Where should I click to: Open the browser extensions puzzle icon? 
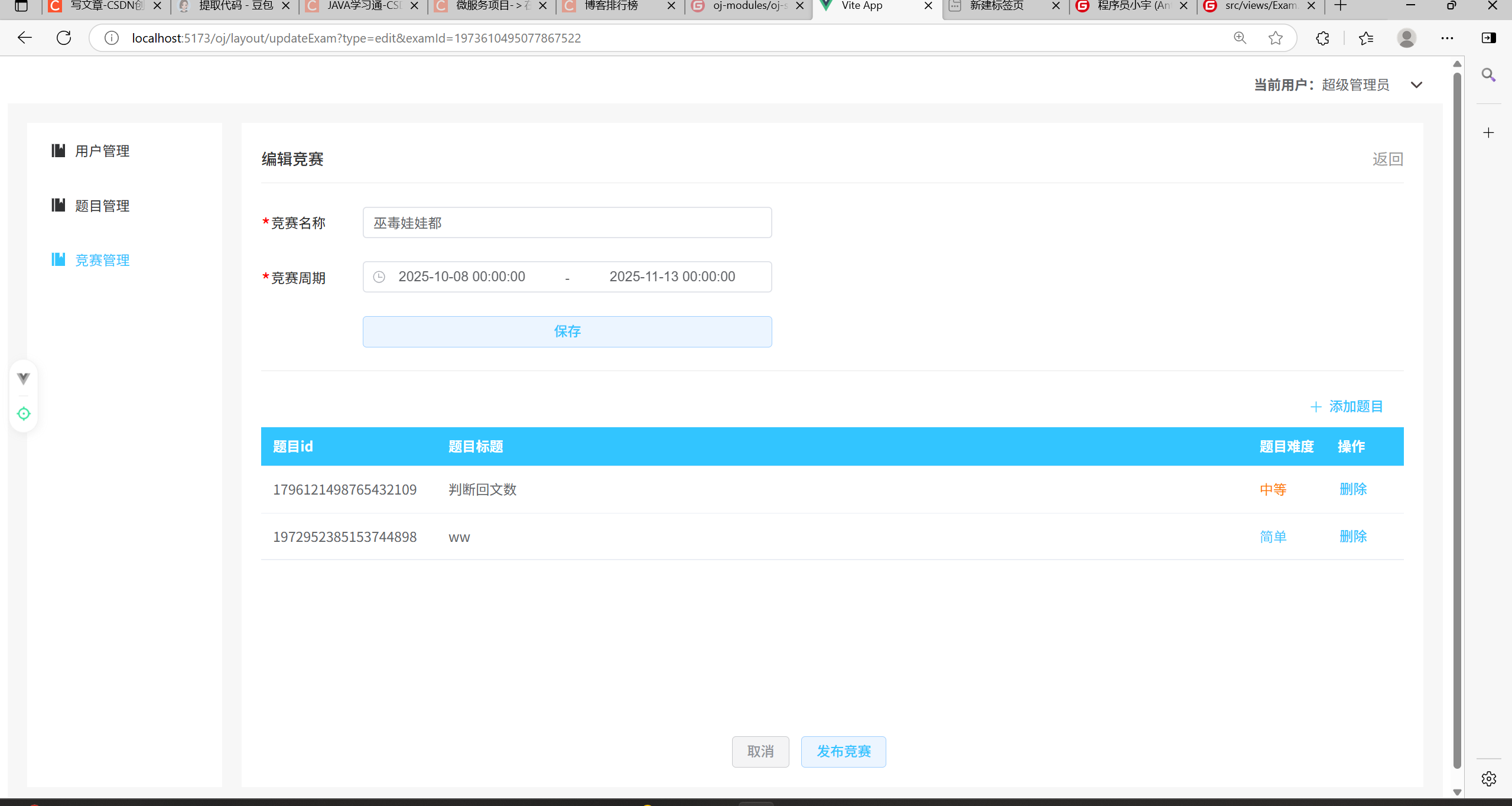click(x=1322, y=38)
